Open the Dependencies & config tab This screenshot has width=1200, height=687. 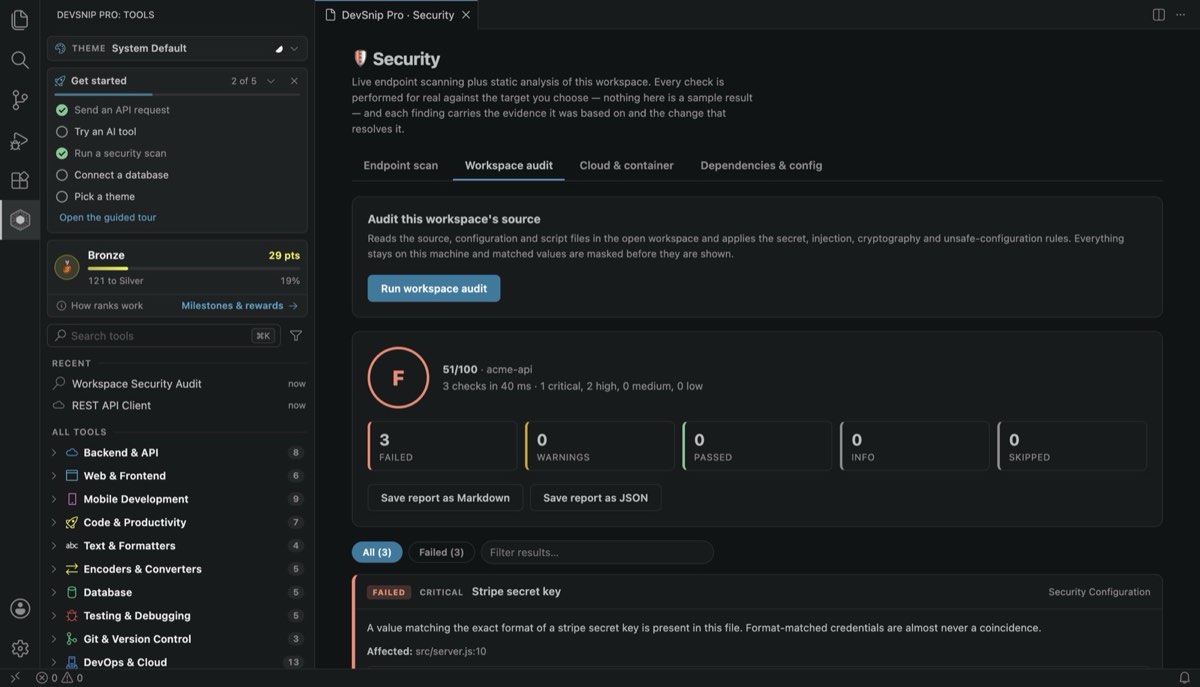click(761, 165)
